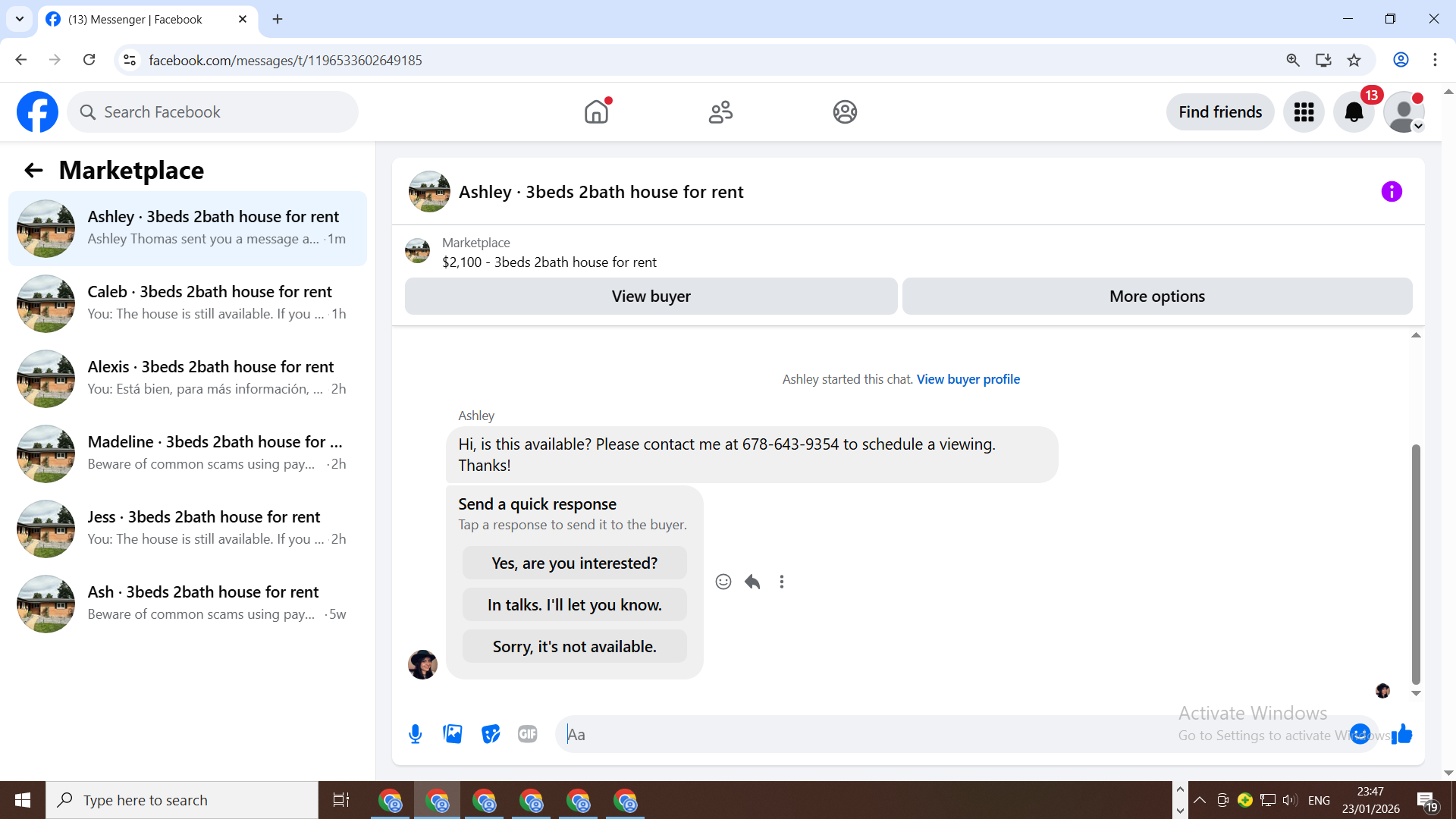Open the conversation information icon
Image resolution: width=1456 pixels, height=819 pixels.
point(1392,192)
